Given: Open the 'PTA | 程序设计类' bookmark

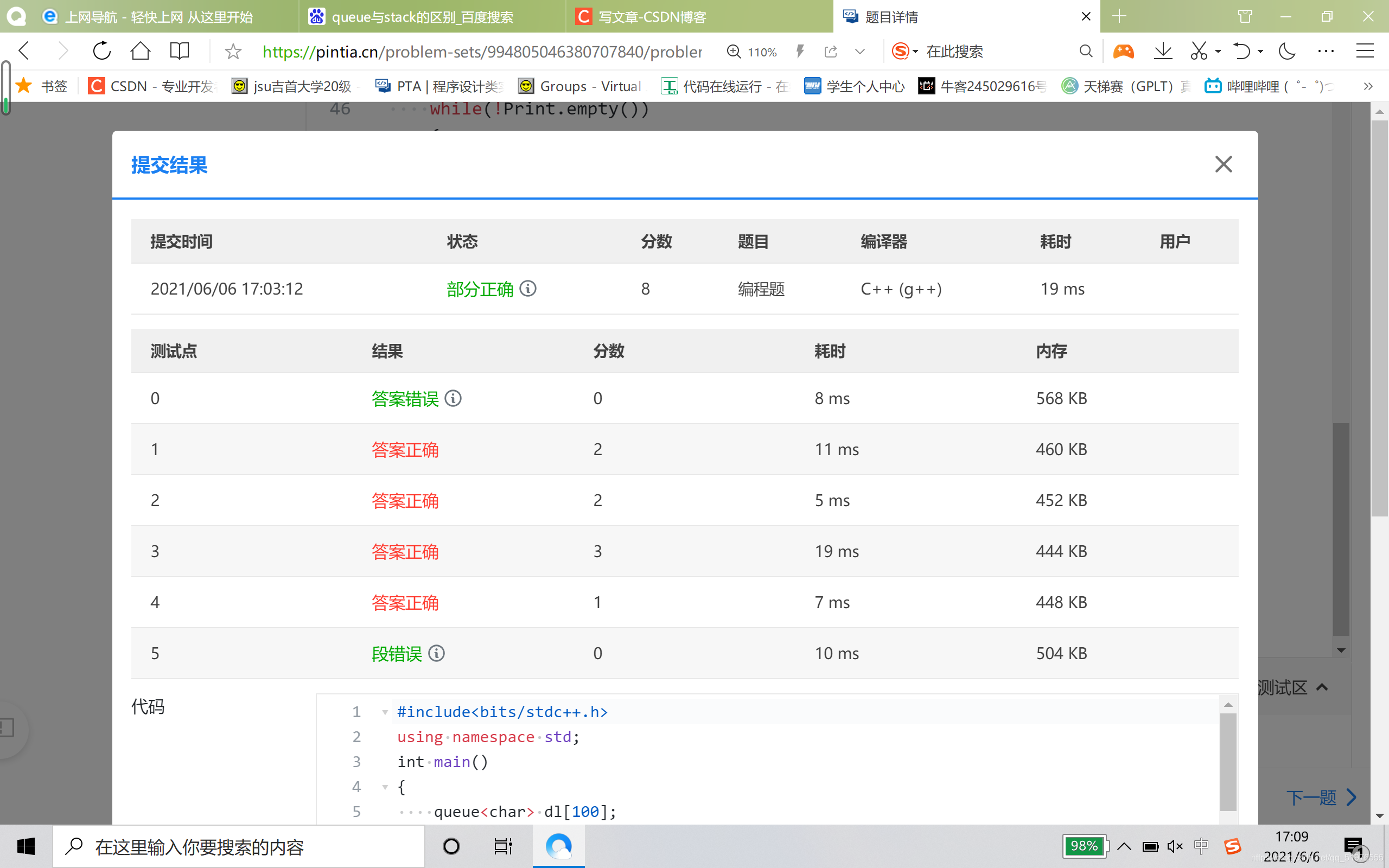Looking at the screenshot, I should [438, 86].
